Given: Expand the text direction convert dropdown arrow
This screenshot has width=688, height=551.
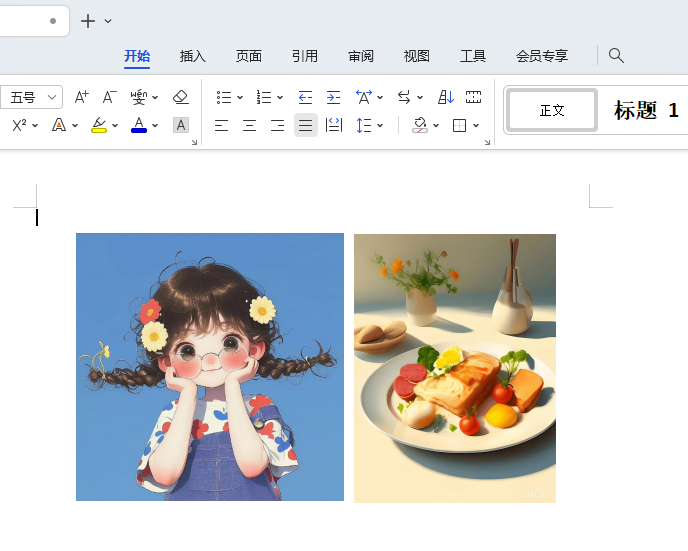Looking at the screenshot, I should [x=420, y=97].
